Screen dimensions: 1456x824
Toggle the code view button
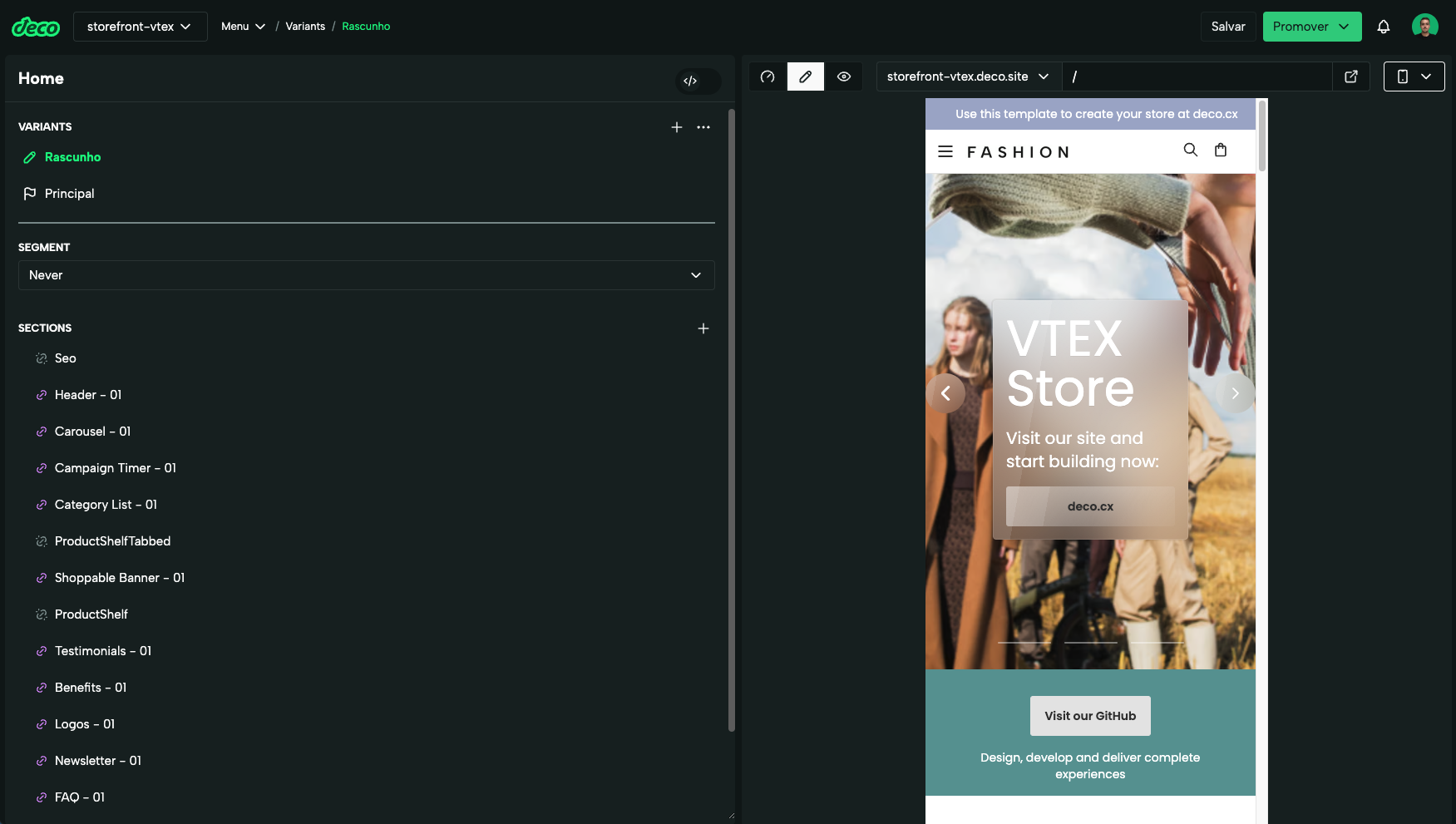690,81
